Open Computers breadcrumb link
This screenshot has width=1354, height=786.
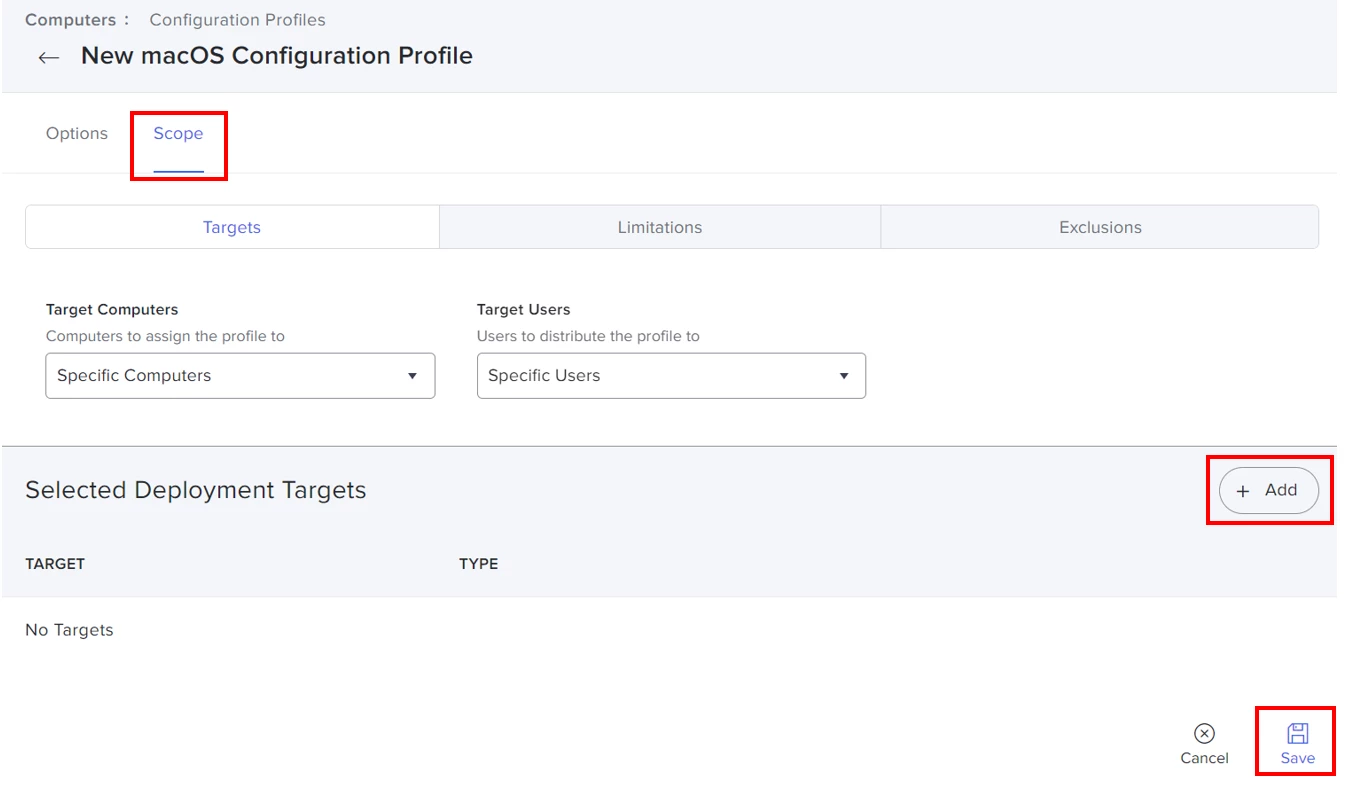[70, 20]
